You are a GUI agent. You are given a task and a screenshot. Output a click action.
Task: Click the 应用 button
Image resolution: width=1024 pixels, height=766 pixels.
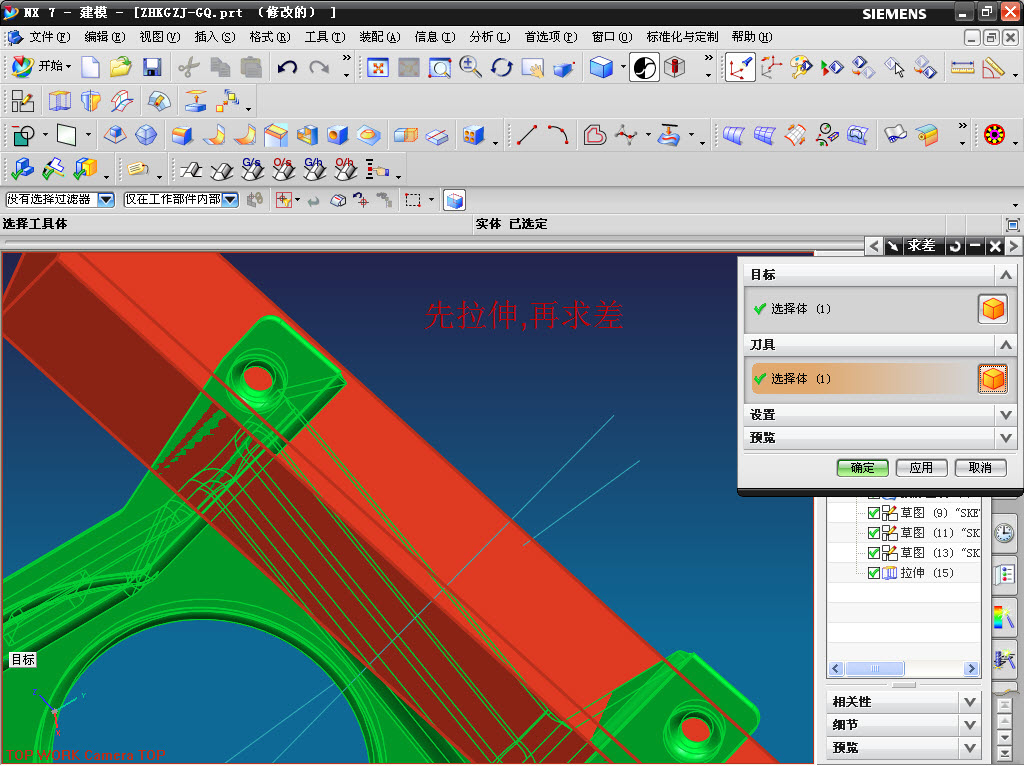pos(921,468)
